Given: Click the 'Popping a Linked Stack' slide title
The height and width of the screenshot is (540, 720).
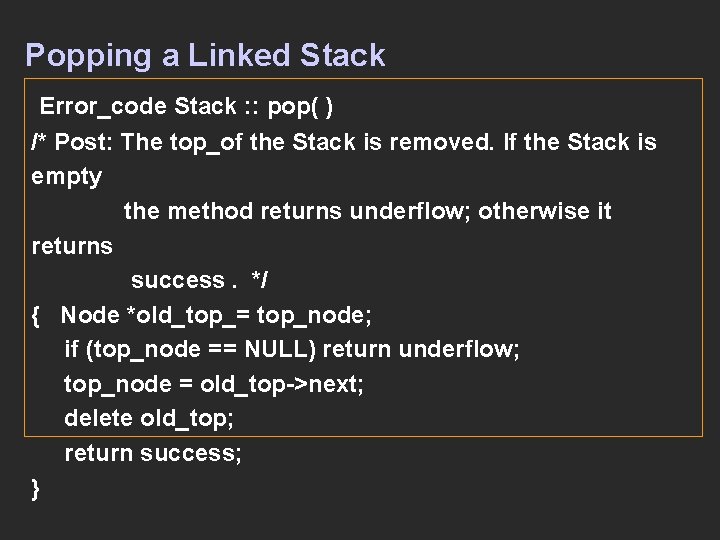Looking at the screenshot, I should click(205, 55).
